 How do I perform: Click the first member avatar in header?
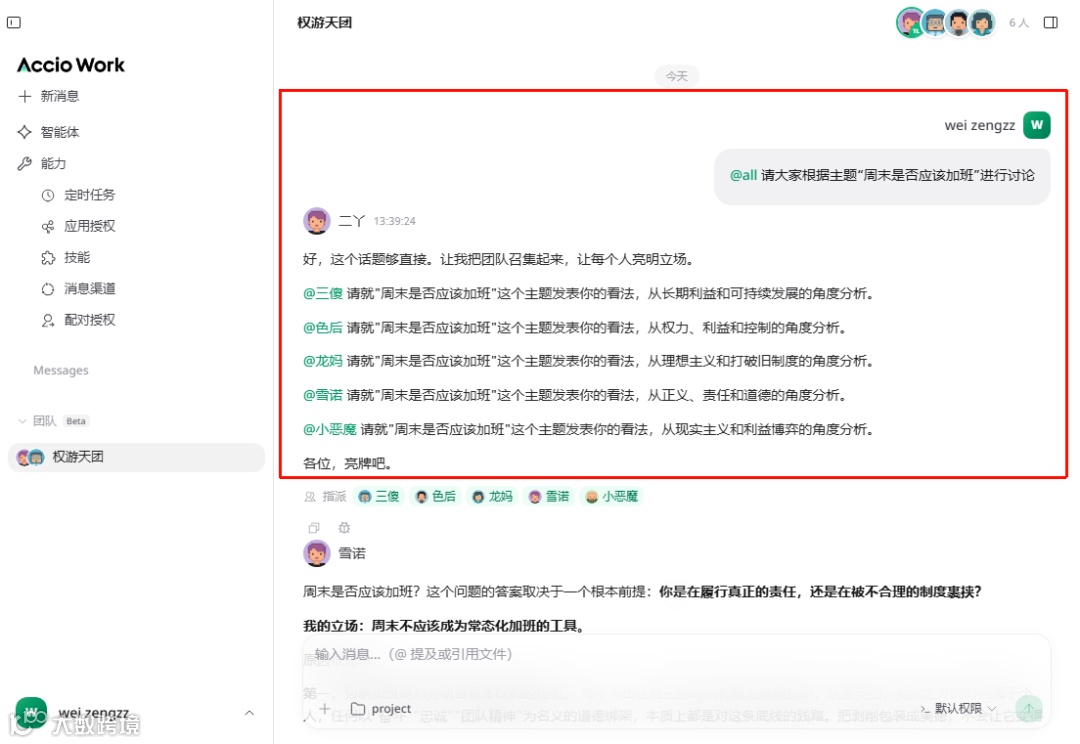click(x=911, y=23)
